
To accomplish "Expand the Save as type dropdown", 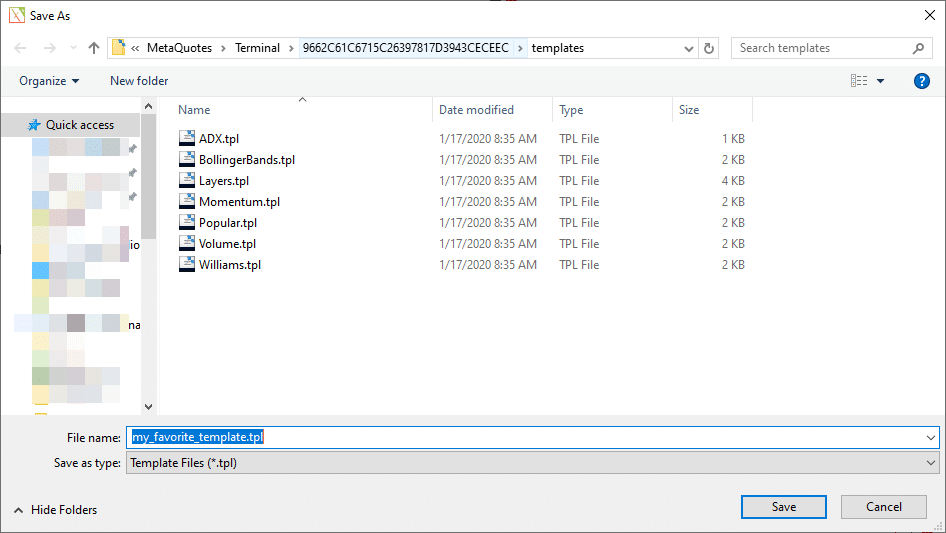I will click(931, 463).
